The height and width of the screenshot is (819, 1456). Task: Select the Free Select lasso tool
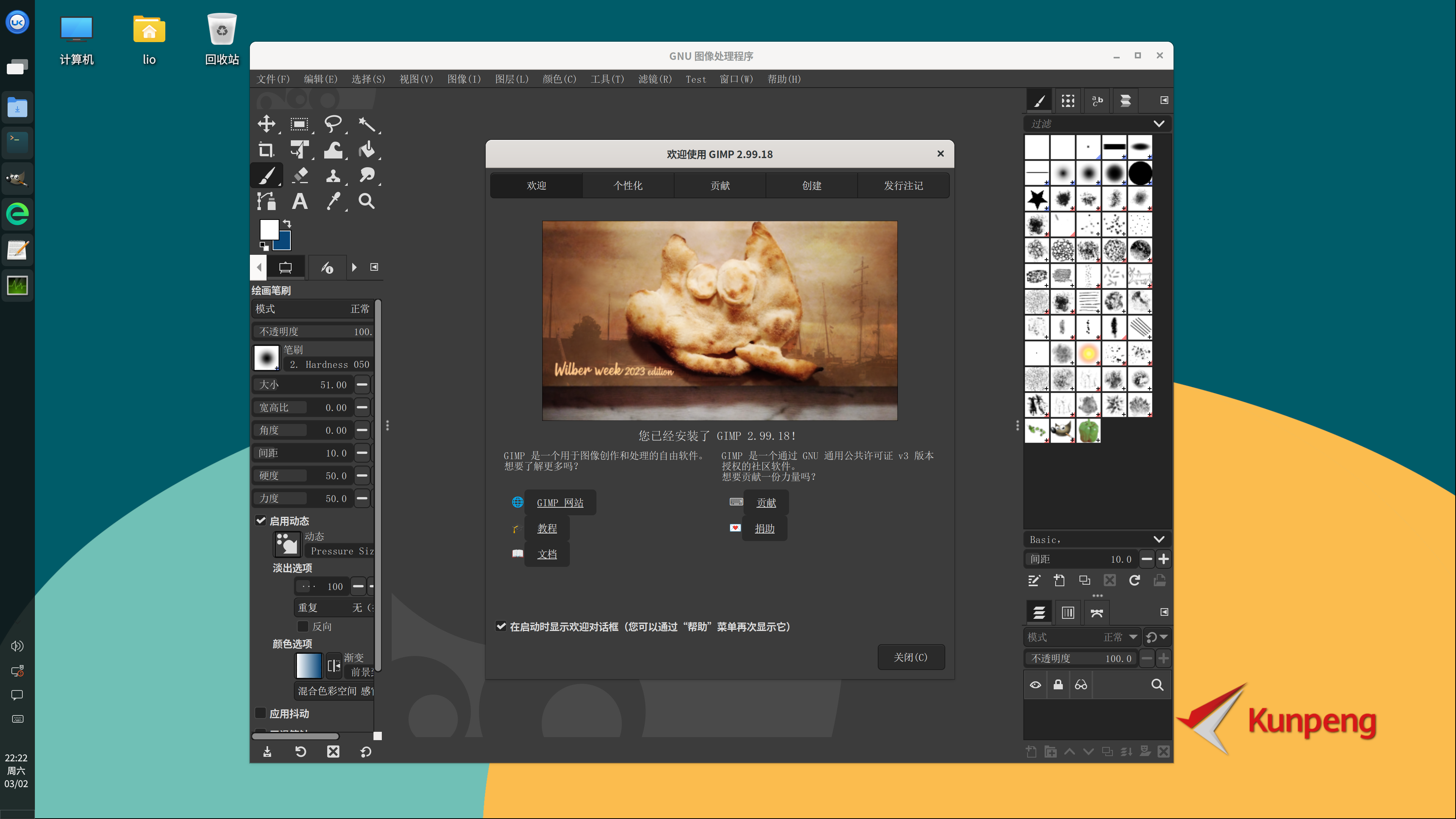click(333, 124)
